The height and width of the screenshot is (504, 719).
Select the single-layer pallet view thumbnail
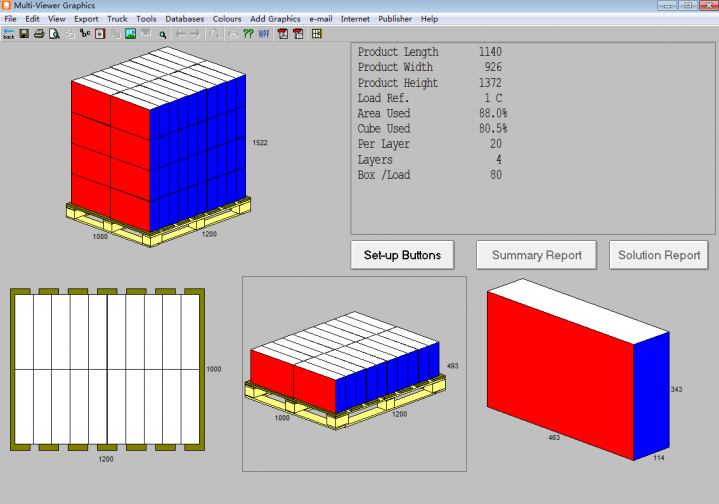point(354,374)
